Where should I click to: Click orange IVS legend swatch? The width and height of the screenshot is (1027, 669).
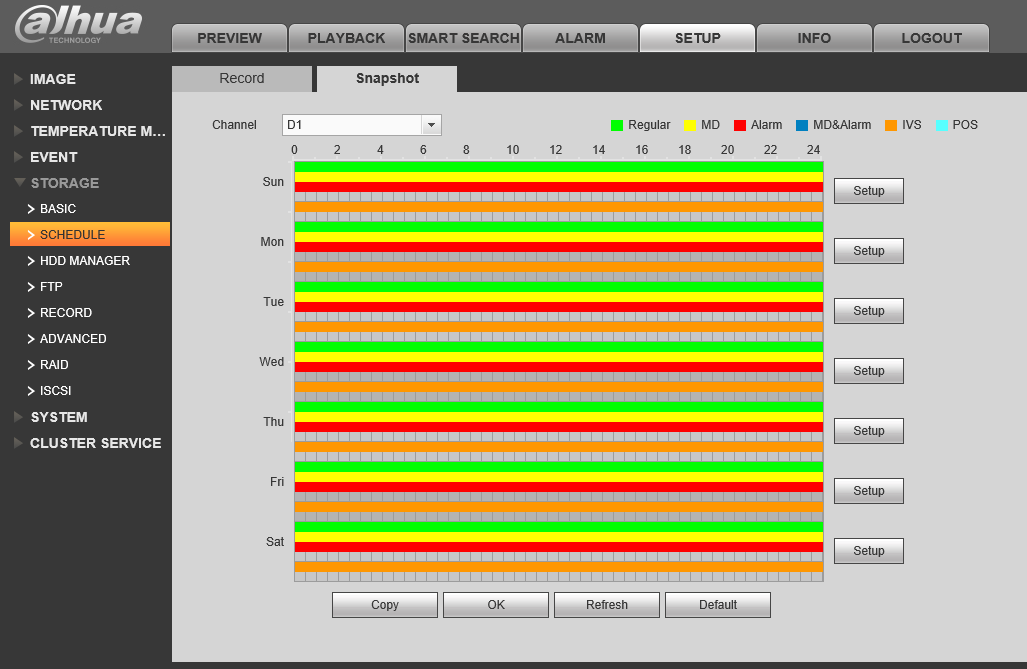coord(891,125)
